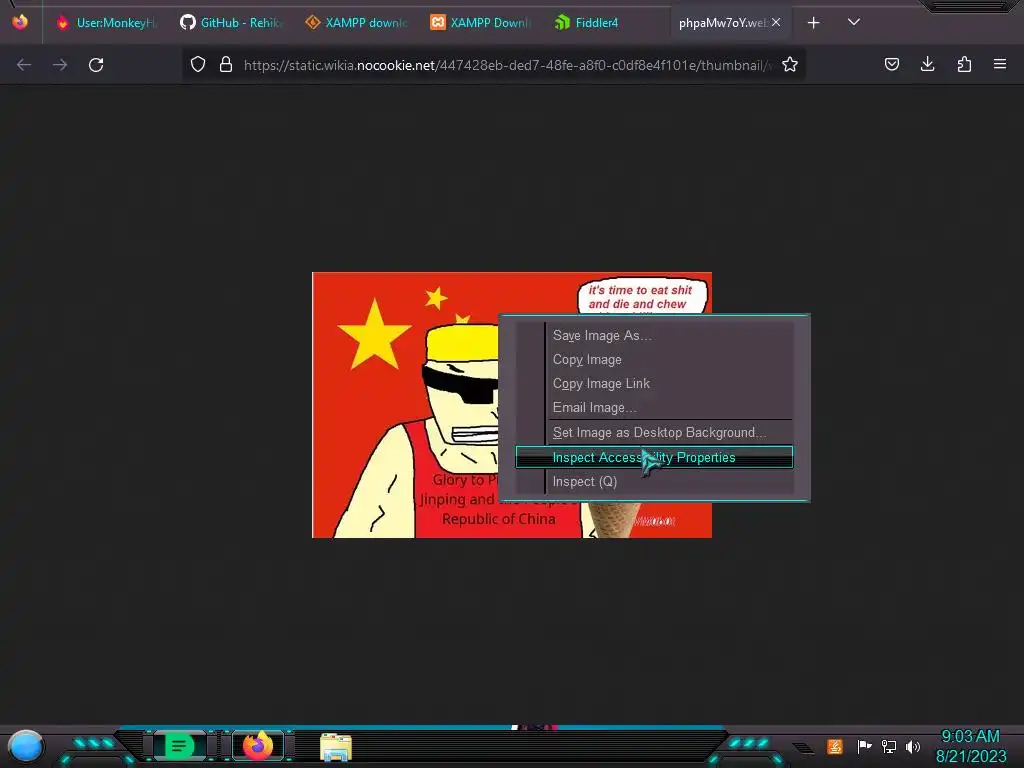Switch to the User:MonkeyH tab
The width and height of the screenshot is (1024, 768).
(106, 23)
